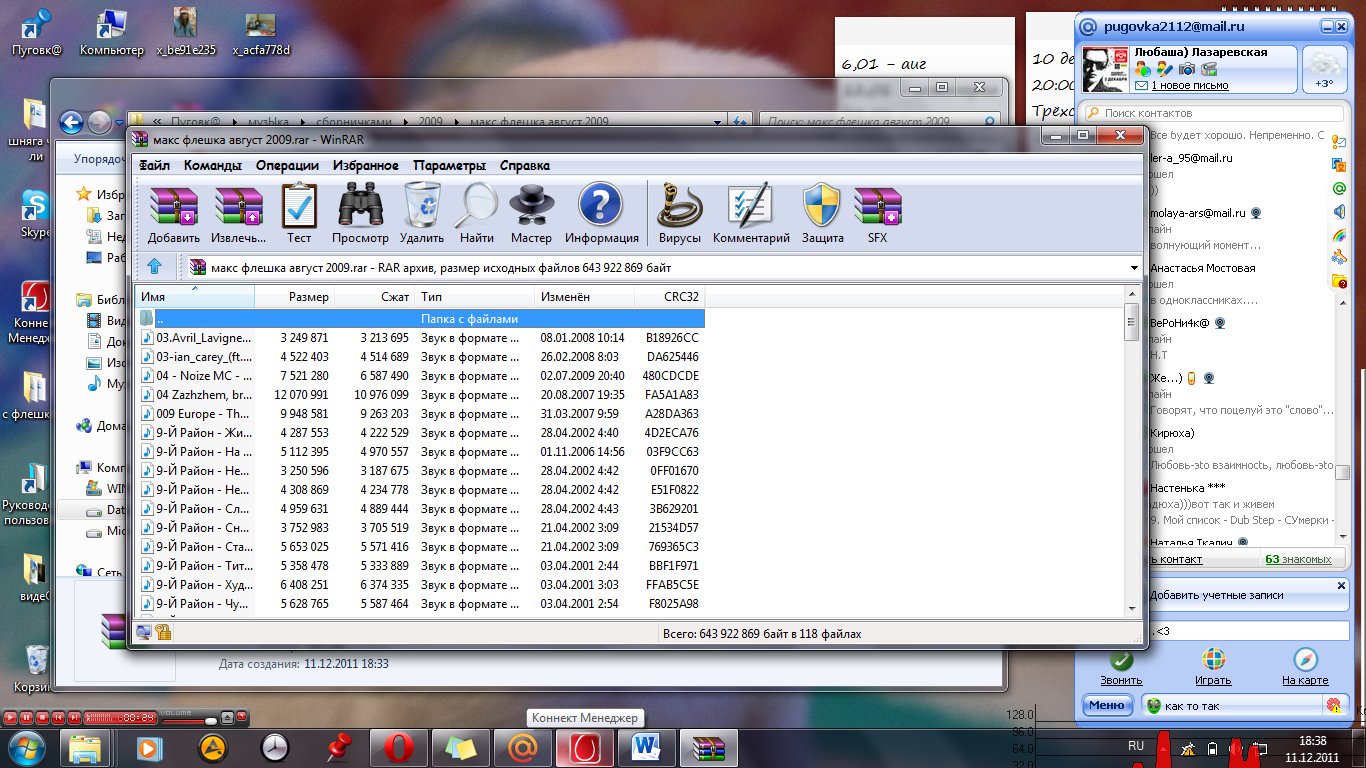Expand the archive path dropdown arrow

coord(1133,268)
